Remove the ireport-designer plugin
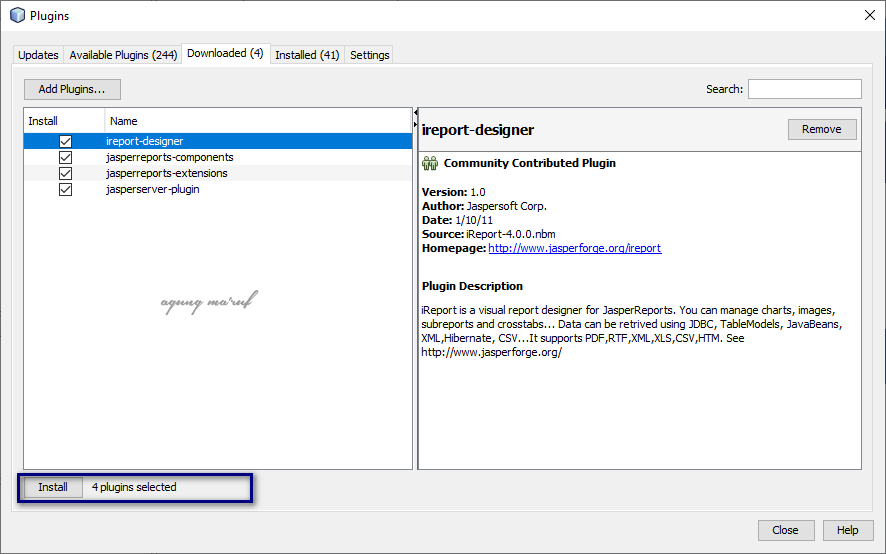The height and width of the screenshot is (554, 886). pos(822,129)
